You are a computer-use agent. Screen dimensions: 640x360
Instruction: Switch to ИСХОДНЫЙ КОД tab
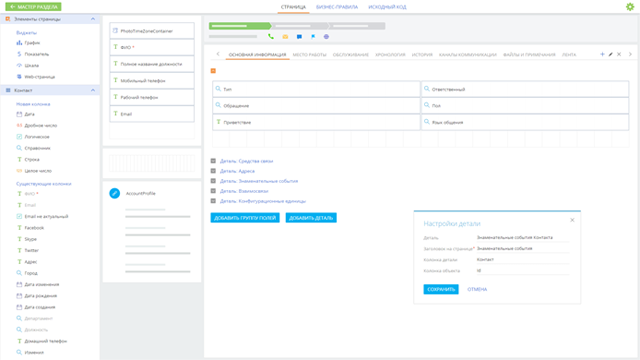pyautogui.click(x=387, y=7)
